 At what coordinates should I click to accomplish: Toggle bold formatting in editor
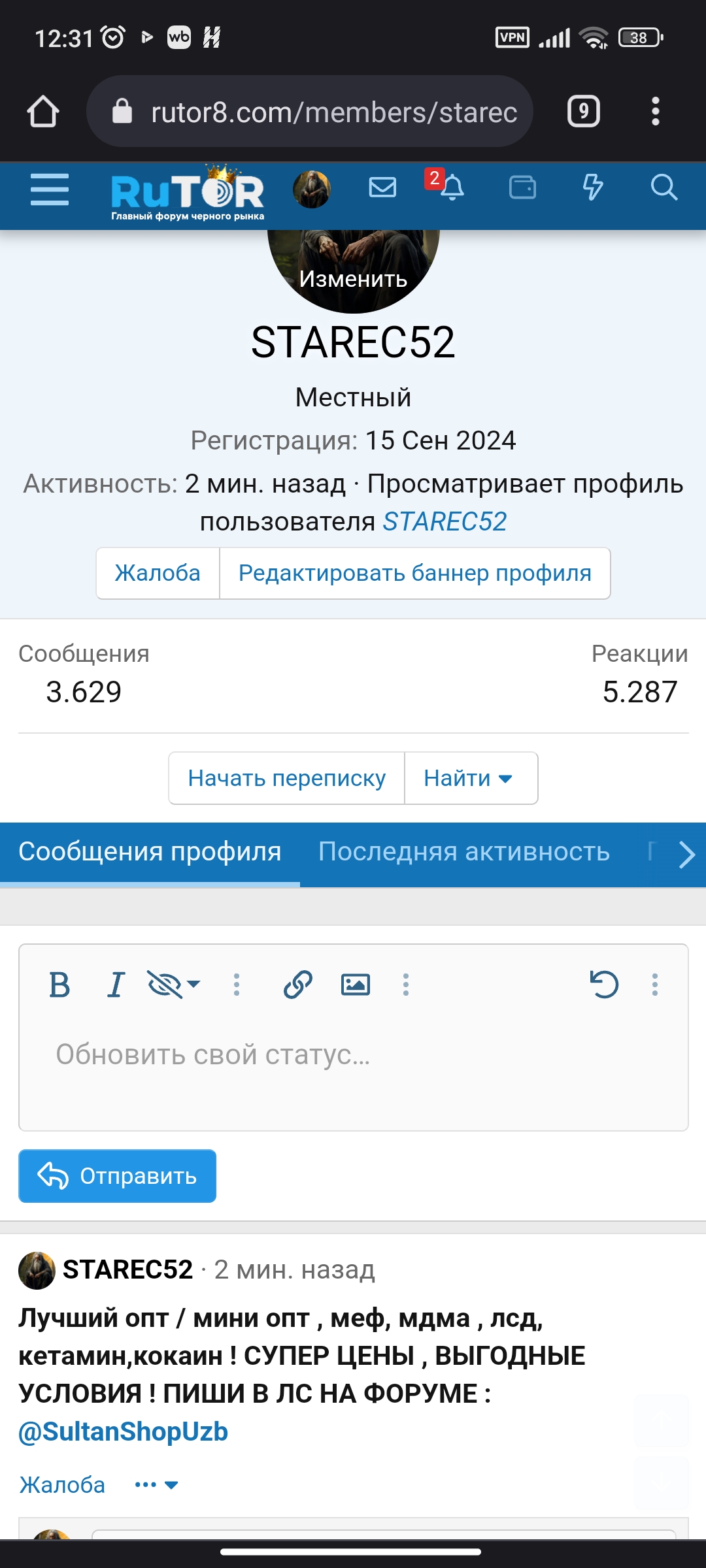pos(59,985)
